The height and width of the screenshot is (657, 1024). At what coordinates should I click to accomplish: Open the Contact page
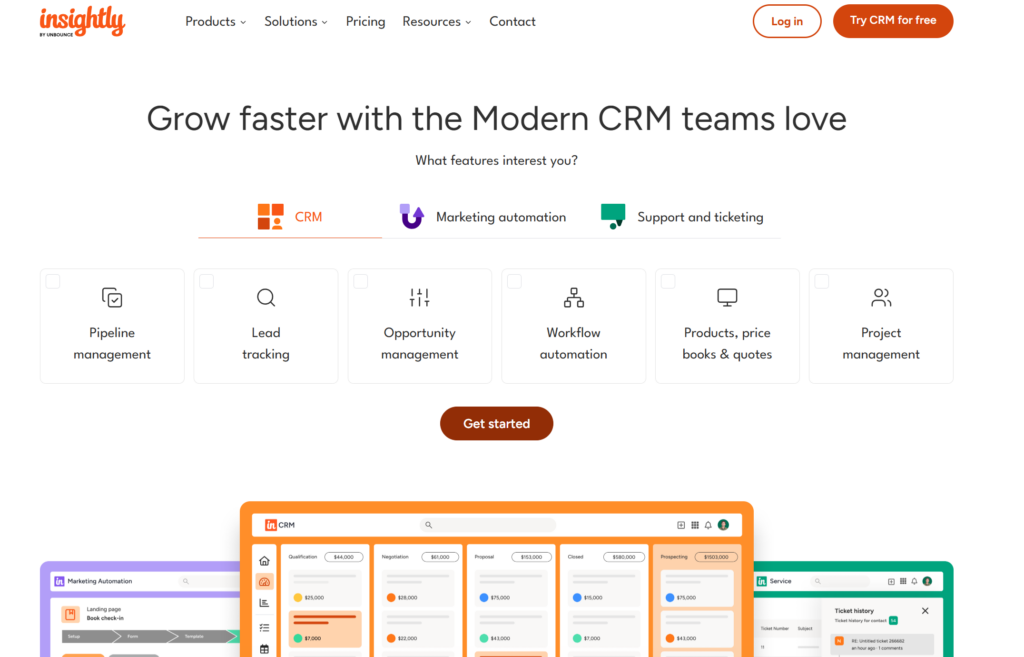pos(513,22)
